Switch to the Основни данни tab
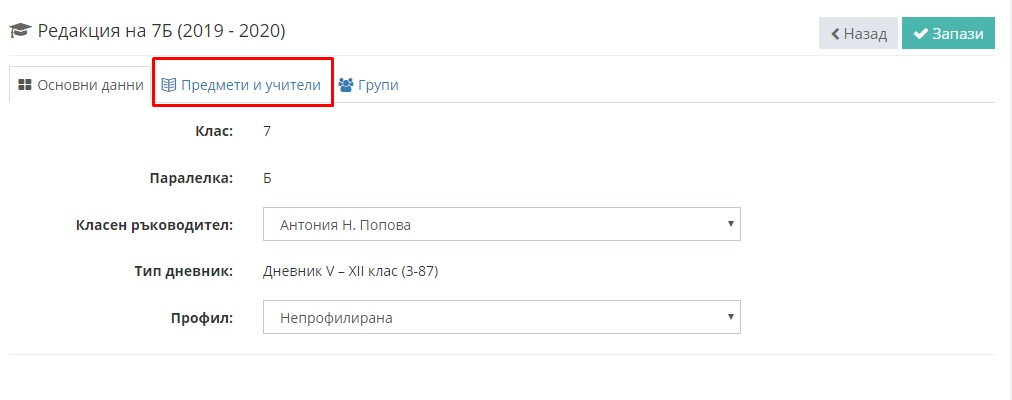This screenshot has width=1012, height=400. click(x=80, y=85)
